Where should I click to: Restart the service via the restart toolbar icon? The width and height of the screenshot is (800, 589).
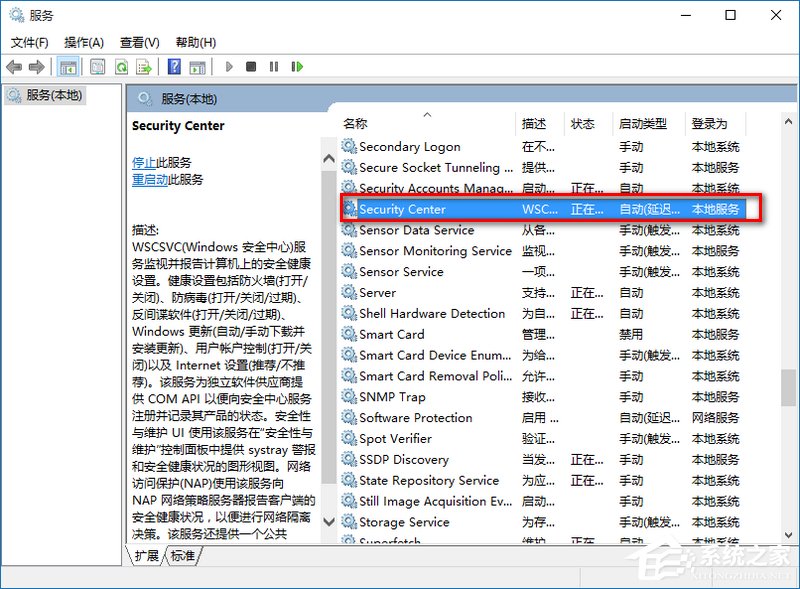tap(298, 67)
